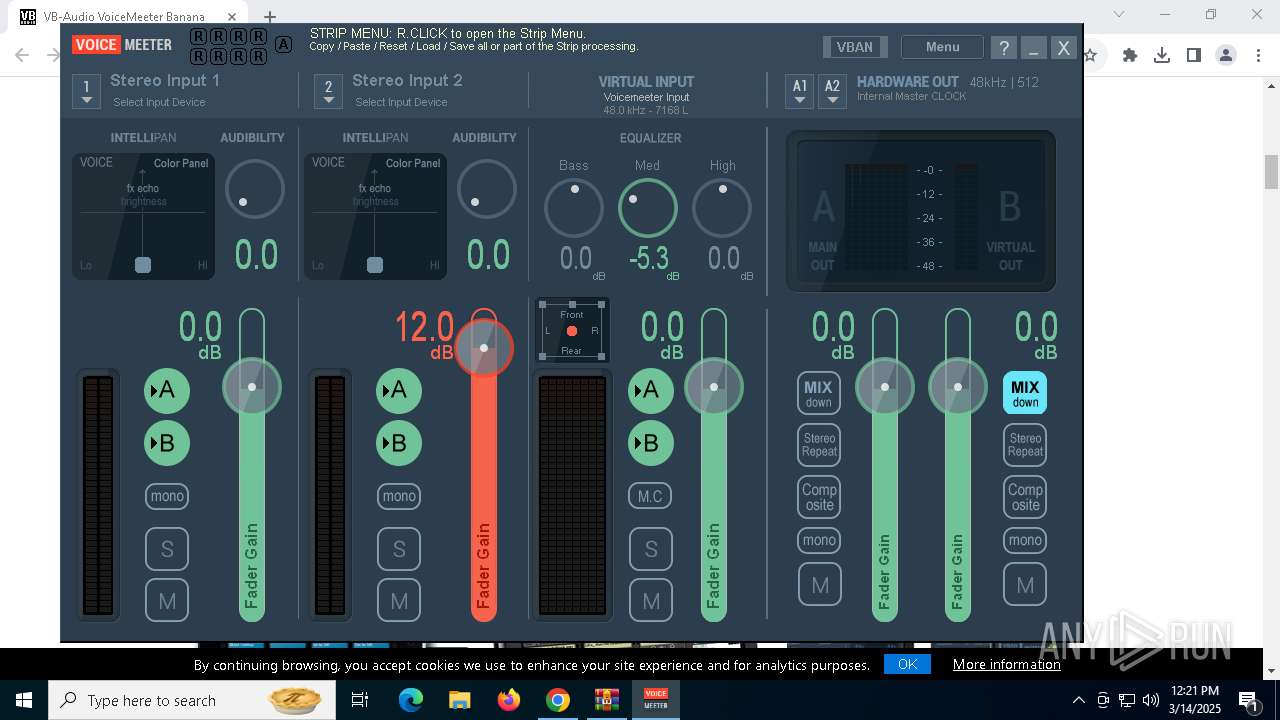Open A1 hardware output device dropdown
This screenshot has width=1280, height=720.
point(800,91)
